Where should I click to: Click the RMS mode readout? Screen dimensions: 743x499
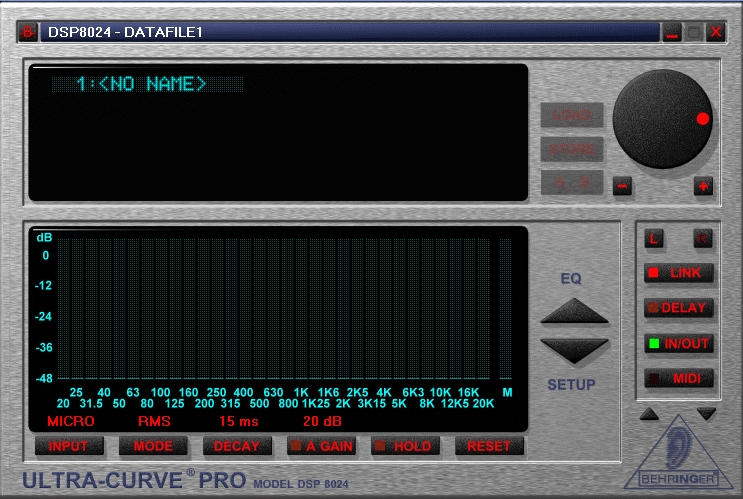[154, 421]
